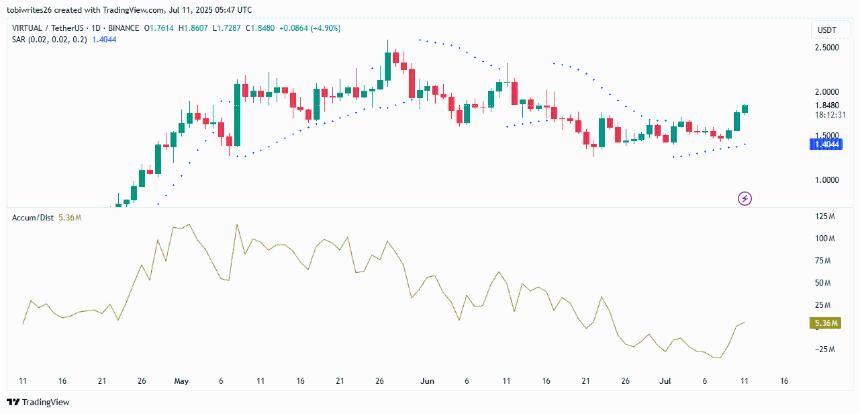The height and width of the screenshot is (414, 860).
Task: Click the Jun label on time axis
Action: tap(427, 381)
